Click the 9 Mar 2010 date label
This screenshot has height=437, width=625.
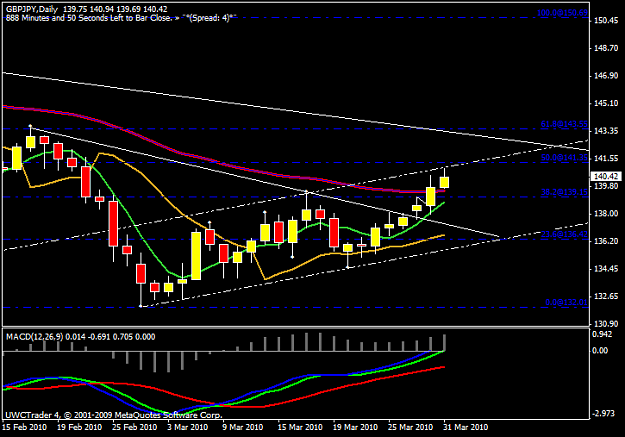click(x=242, y=427)
